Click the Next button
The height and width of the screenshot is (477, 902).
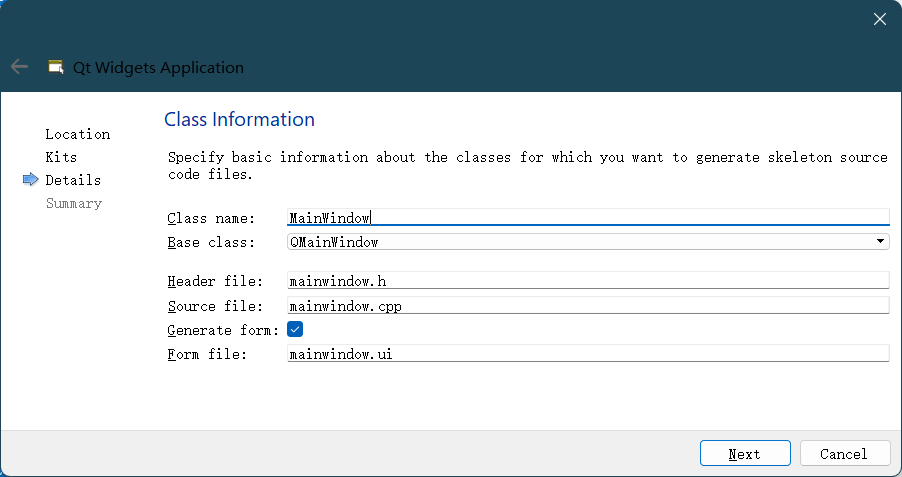click(745, 453)
